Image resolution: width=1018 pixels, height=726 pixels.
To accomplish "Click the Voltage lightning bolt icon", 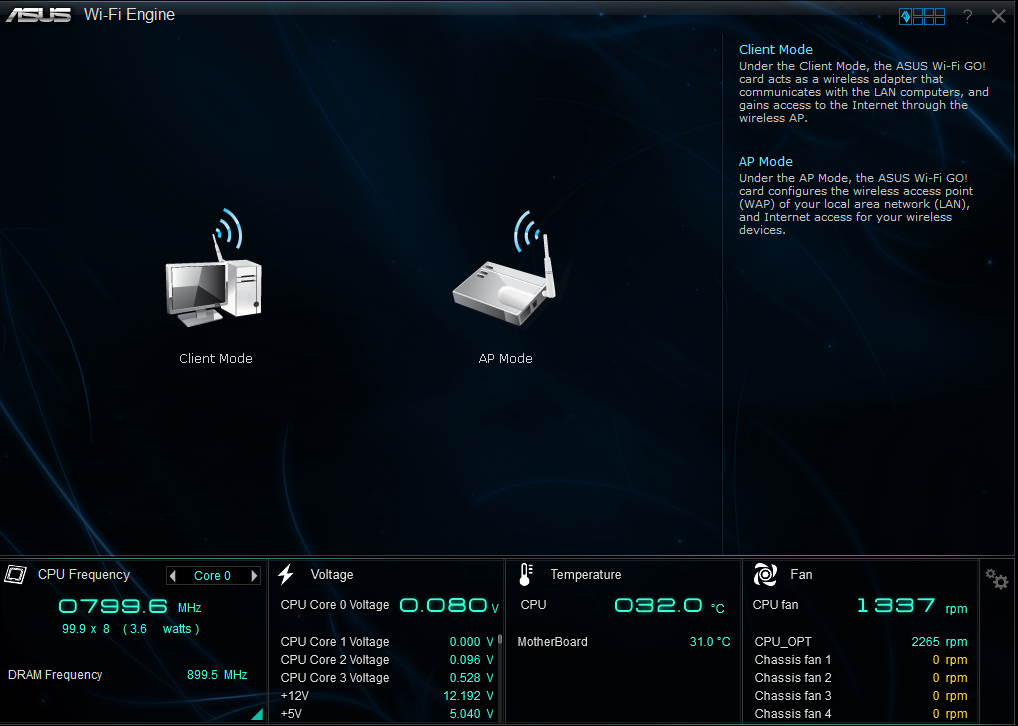I will tap(286, 574).
